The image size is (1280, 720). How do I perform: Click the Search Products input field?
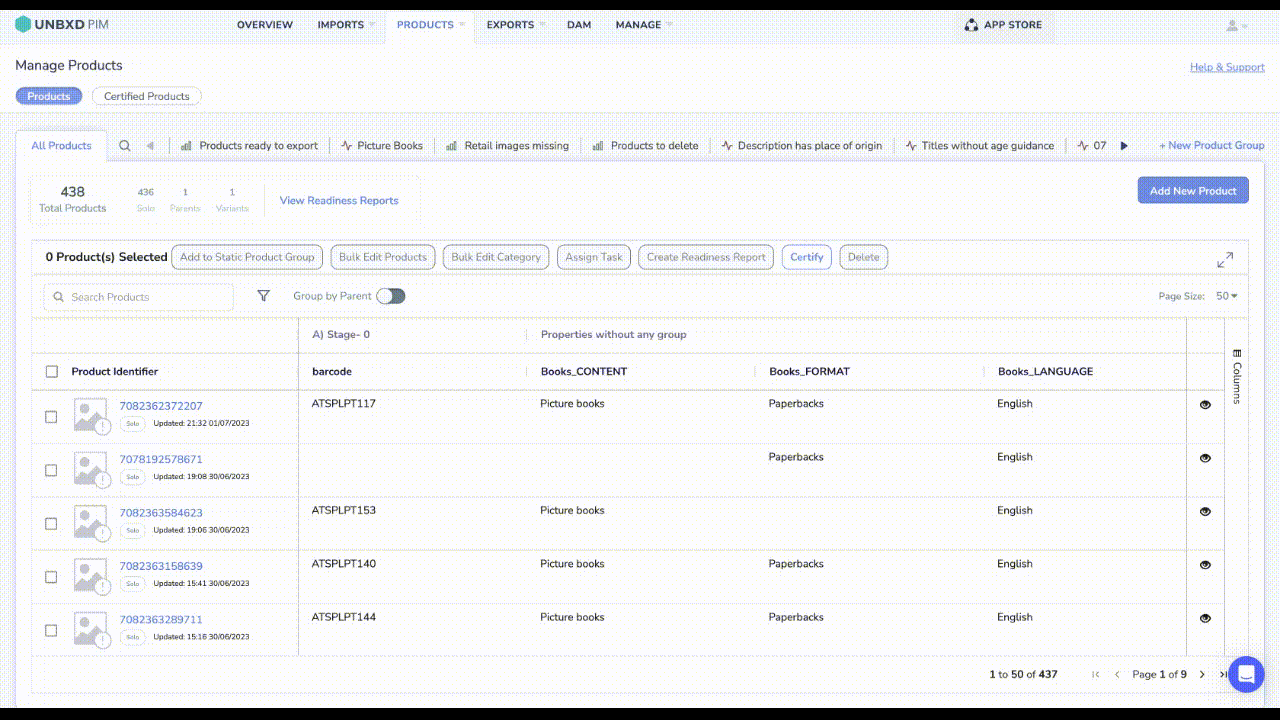pos(139,297)
